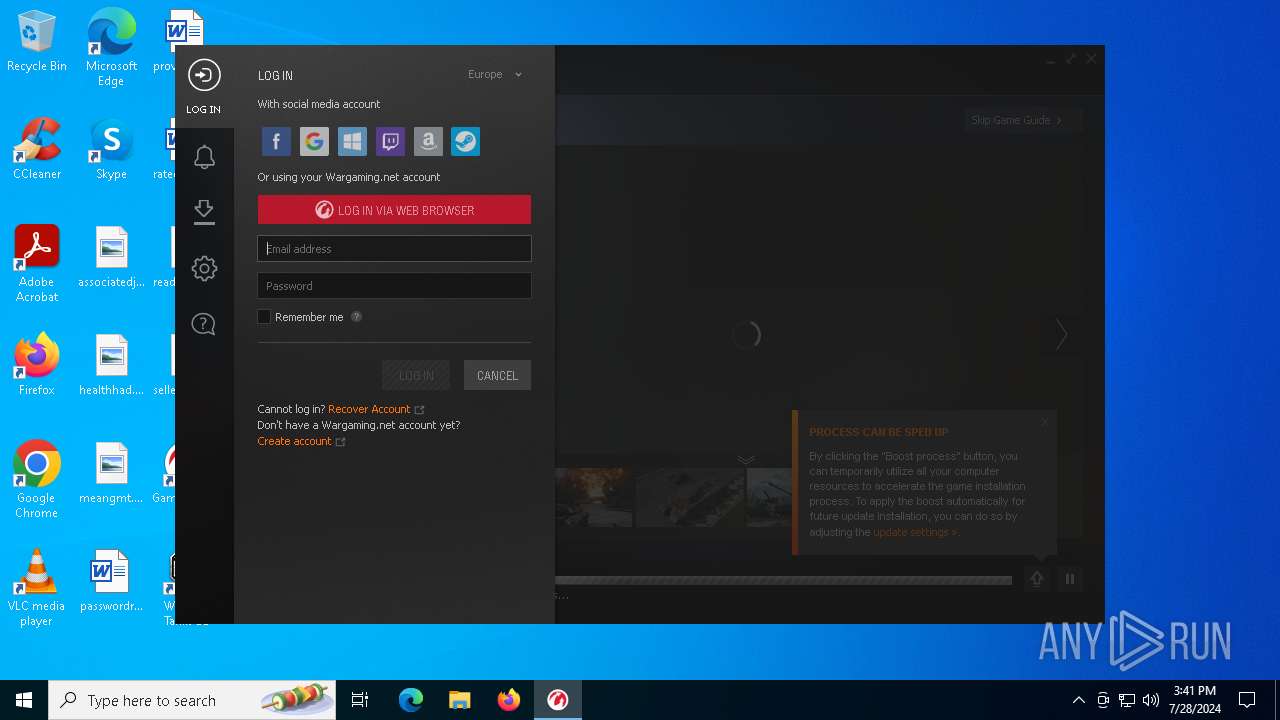Select associatedj... image file on desktop

click(111, 258)
